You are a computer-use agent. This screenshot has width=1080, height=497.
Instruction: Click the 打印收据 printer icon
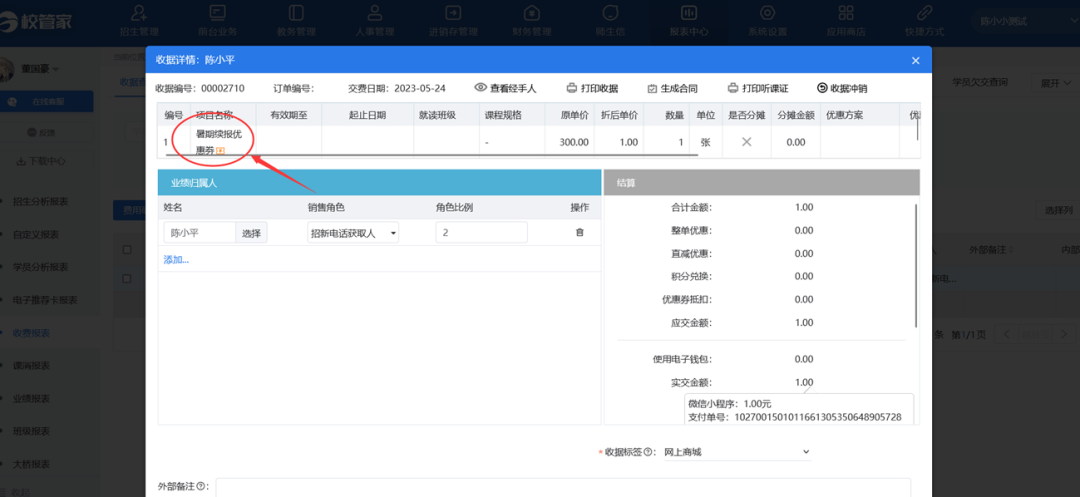click(x=572, y=88)
